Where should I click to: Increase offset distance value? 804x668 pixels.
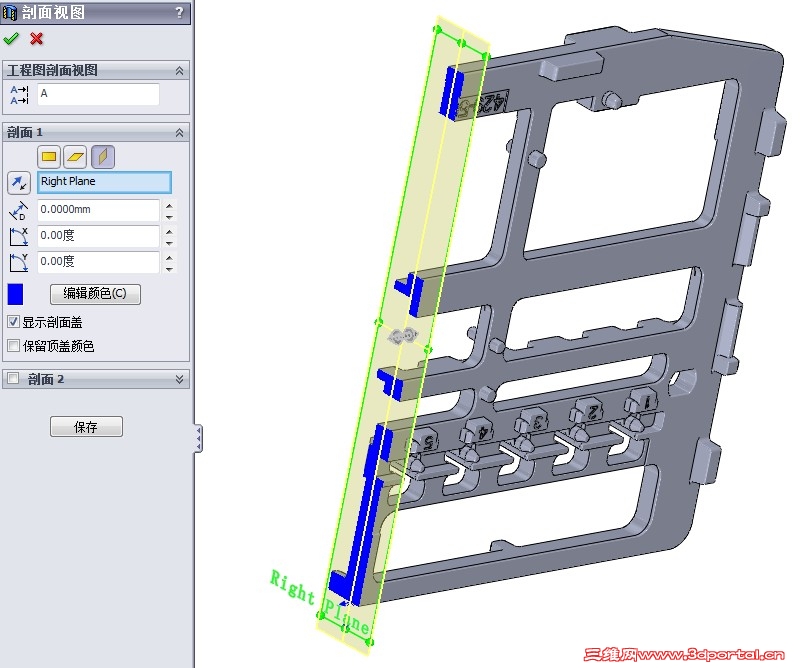(x=169, y=205)
